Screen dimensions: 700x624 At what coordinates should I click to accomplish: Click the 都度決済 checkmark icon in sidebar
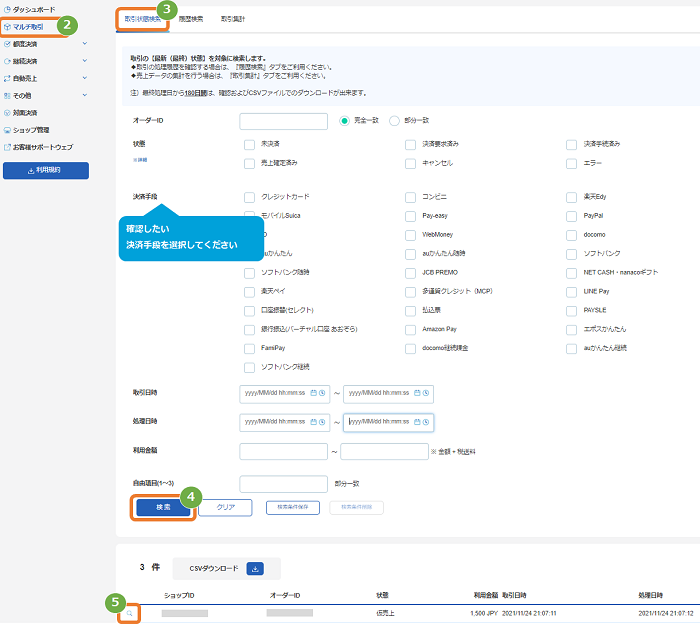pyautogui.click(x=7, y=44)
